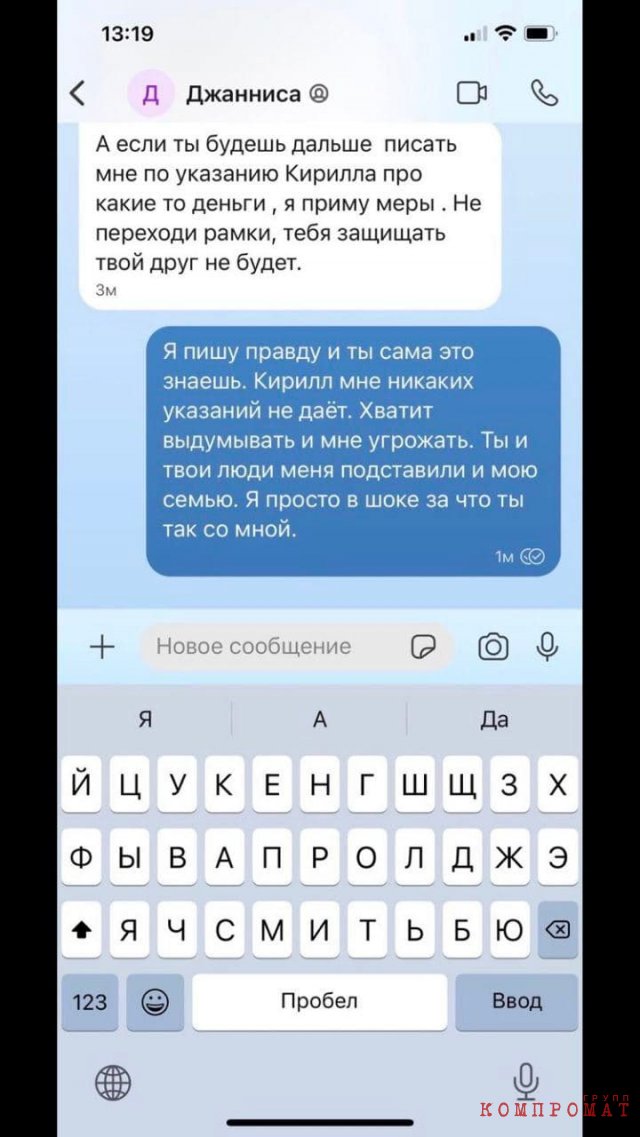Image resolution: width=640 pixels, height=1137 pixels.
Task: Switch keyboard language with globe icon
Action: [x=113, y=1083]
